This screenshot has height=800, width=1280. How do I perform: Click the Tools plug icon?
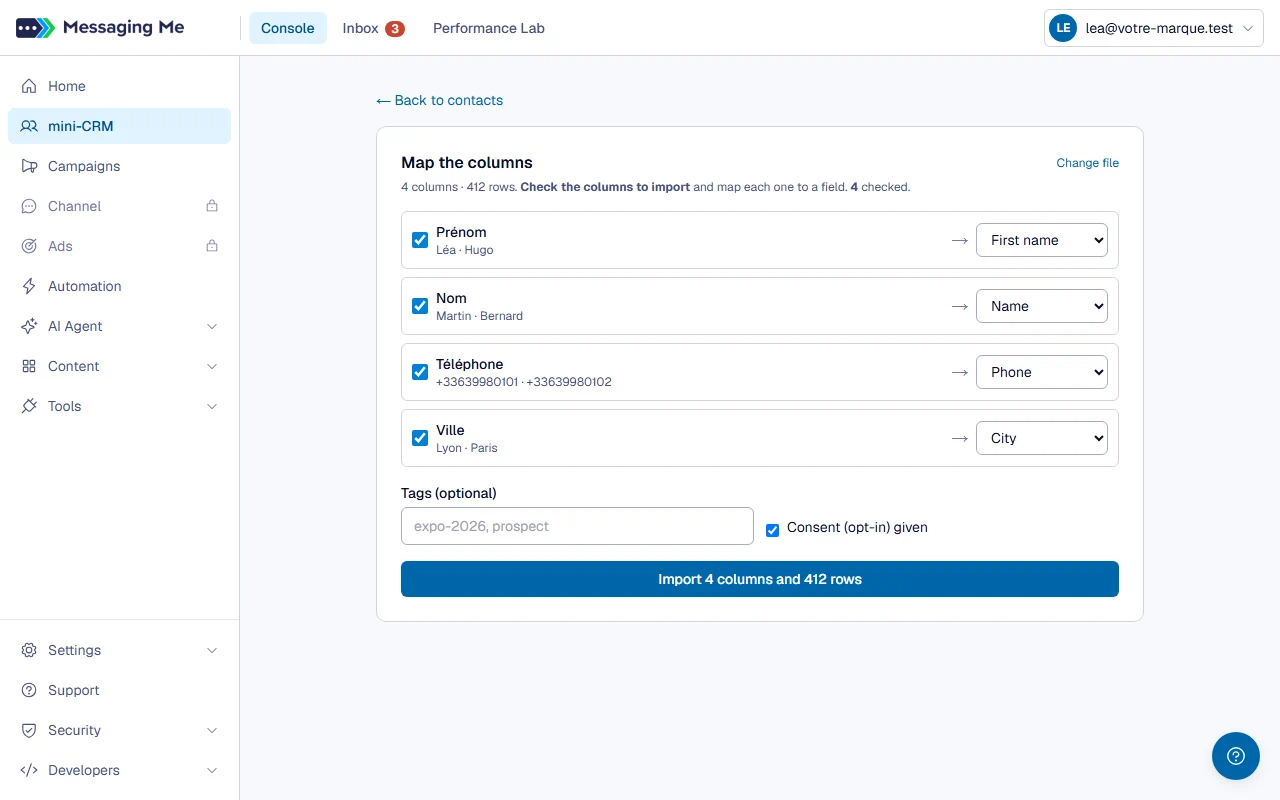pos(29,406)
